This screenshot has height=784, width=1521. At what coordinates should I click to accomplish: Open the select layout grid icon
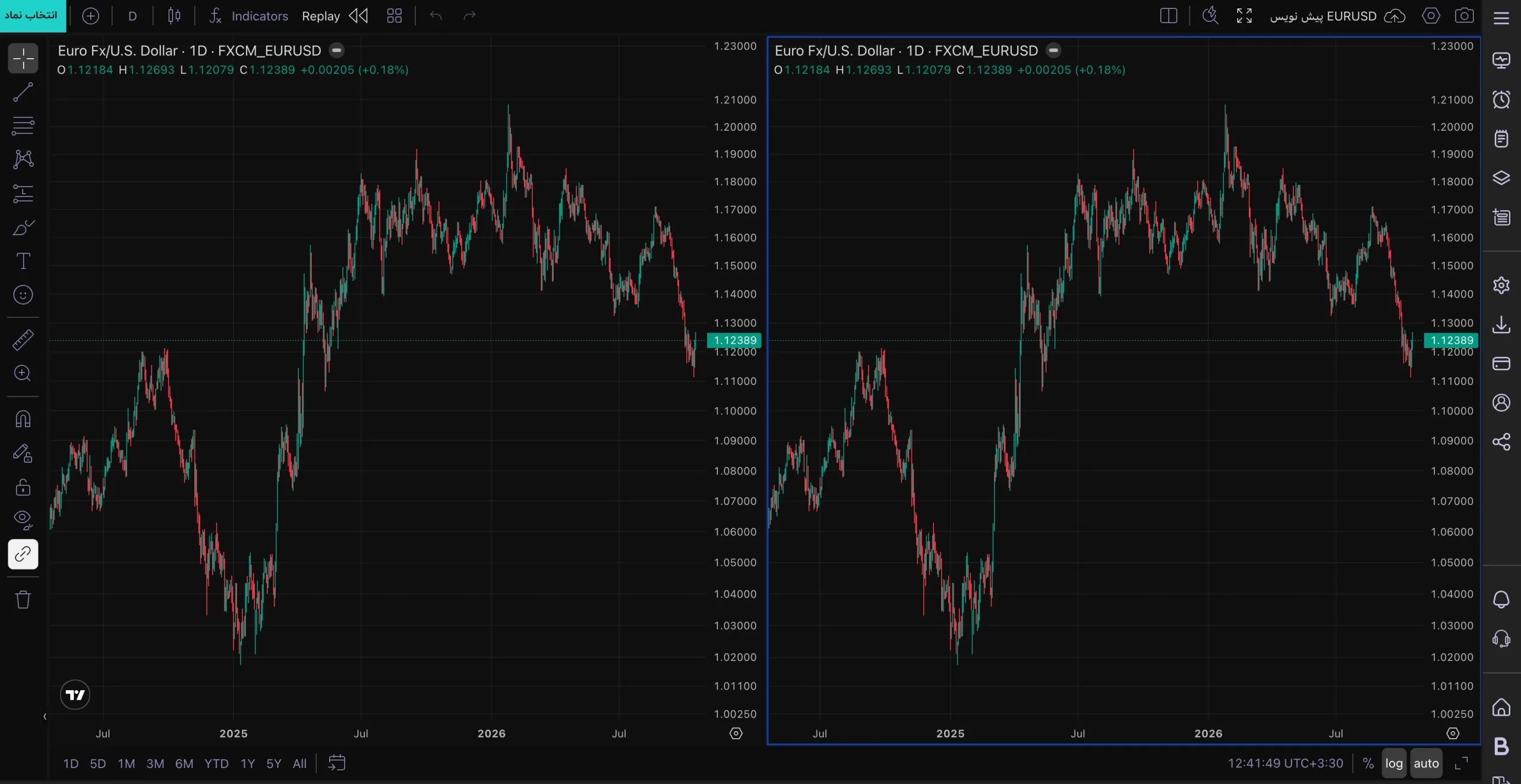(395, 15)
